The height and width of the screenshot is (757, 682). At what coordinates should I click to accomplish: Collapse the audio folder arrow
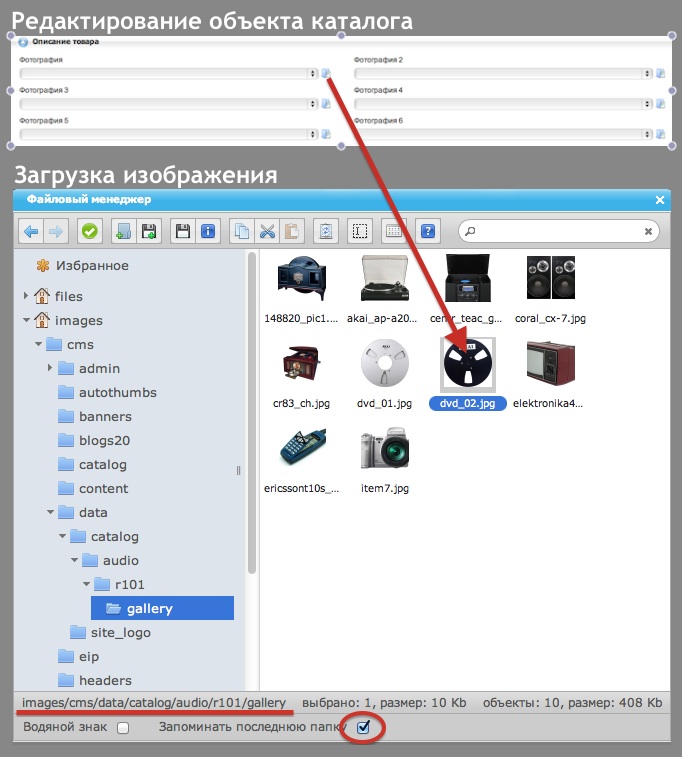(74, 560)
